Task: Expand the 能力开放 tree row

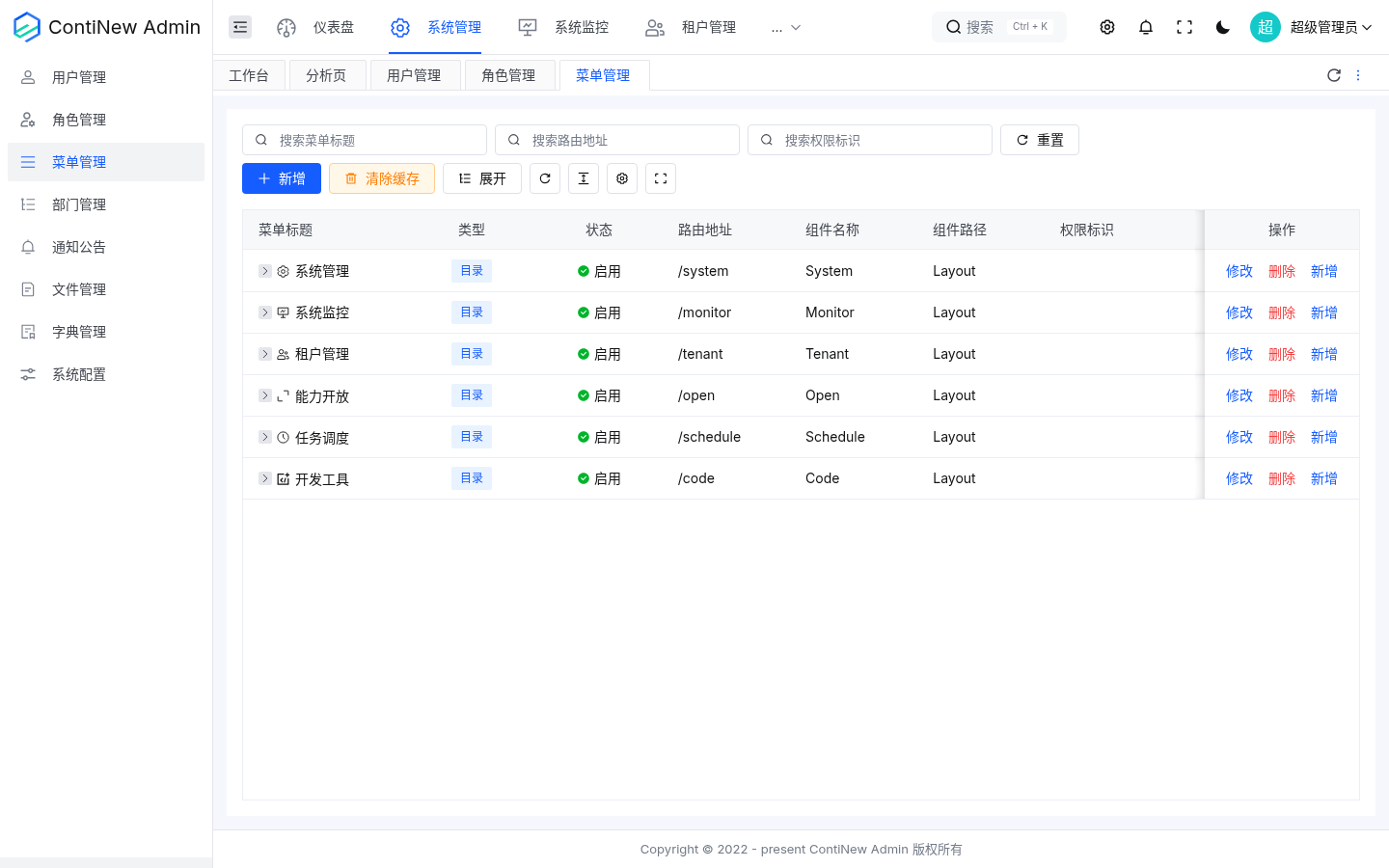Action: 265,395
